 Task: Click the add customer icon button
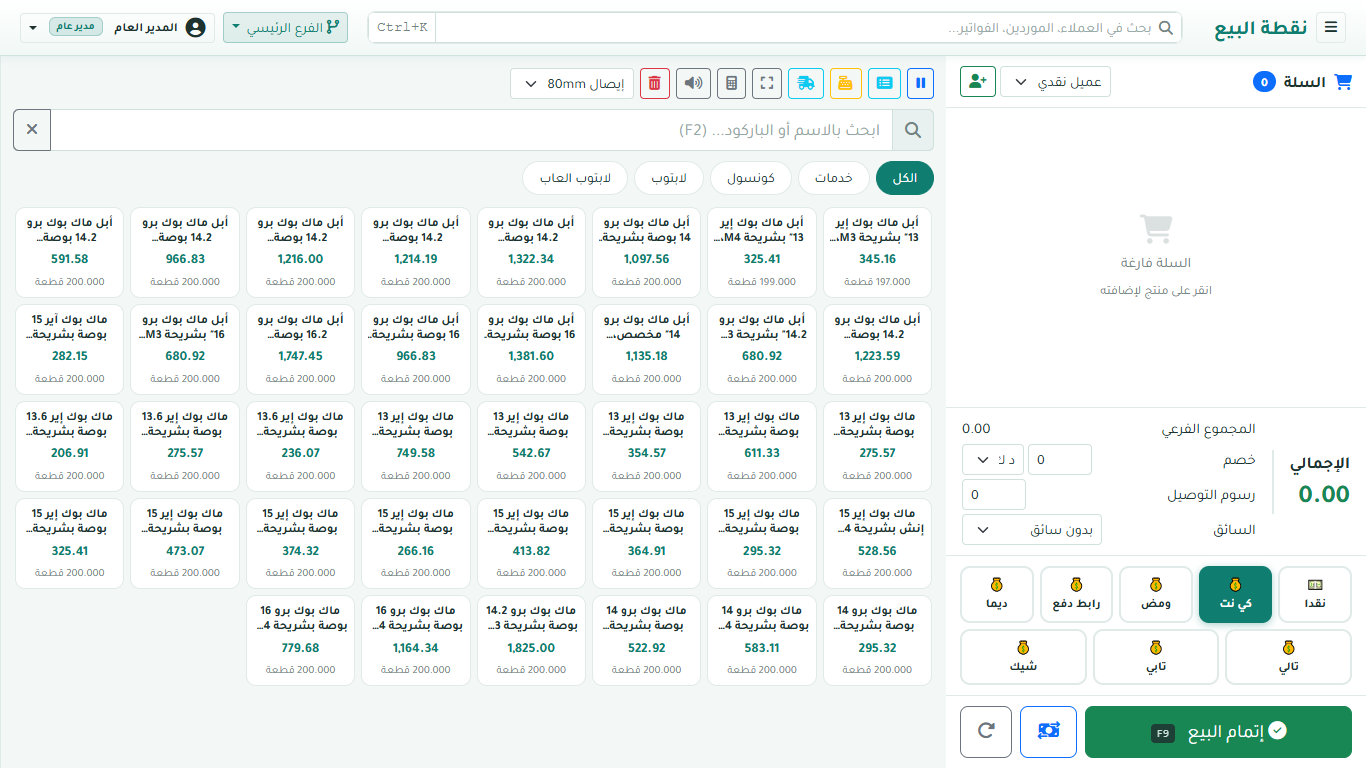977,82
